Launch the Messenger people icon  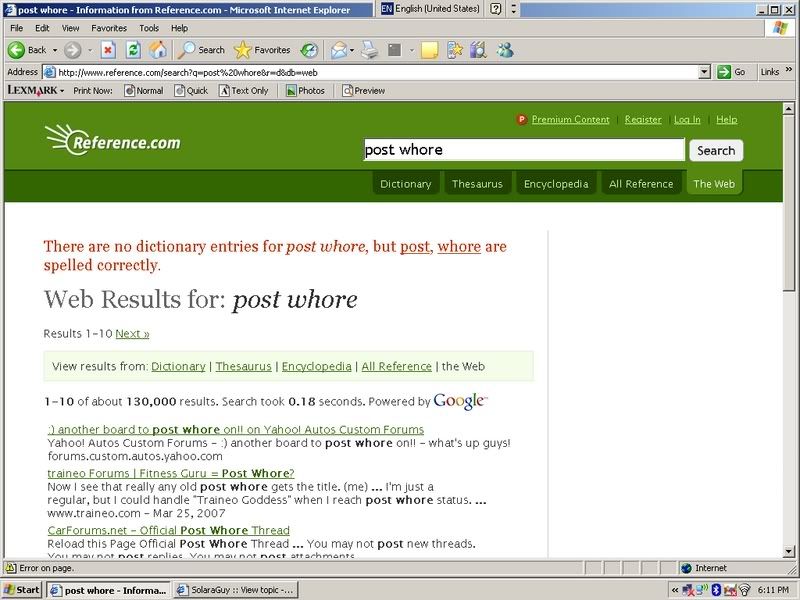point(505,50)
